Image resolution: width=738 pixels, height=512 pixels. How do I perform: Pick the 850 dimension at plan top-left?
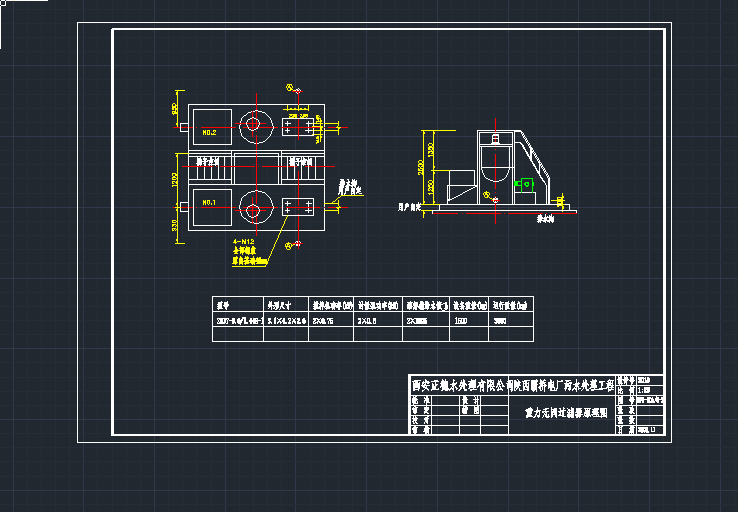point(175,109)
